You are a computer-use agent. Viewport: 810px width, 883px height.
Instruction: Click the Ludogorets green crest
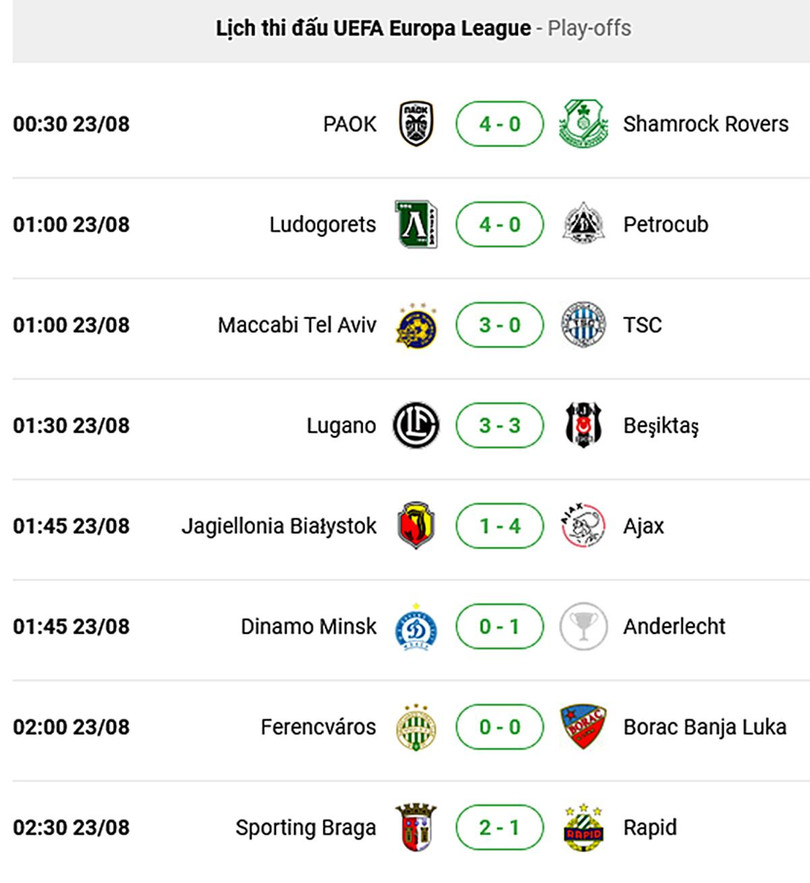(416, 224)
